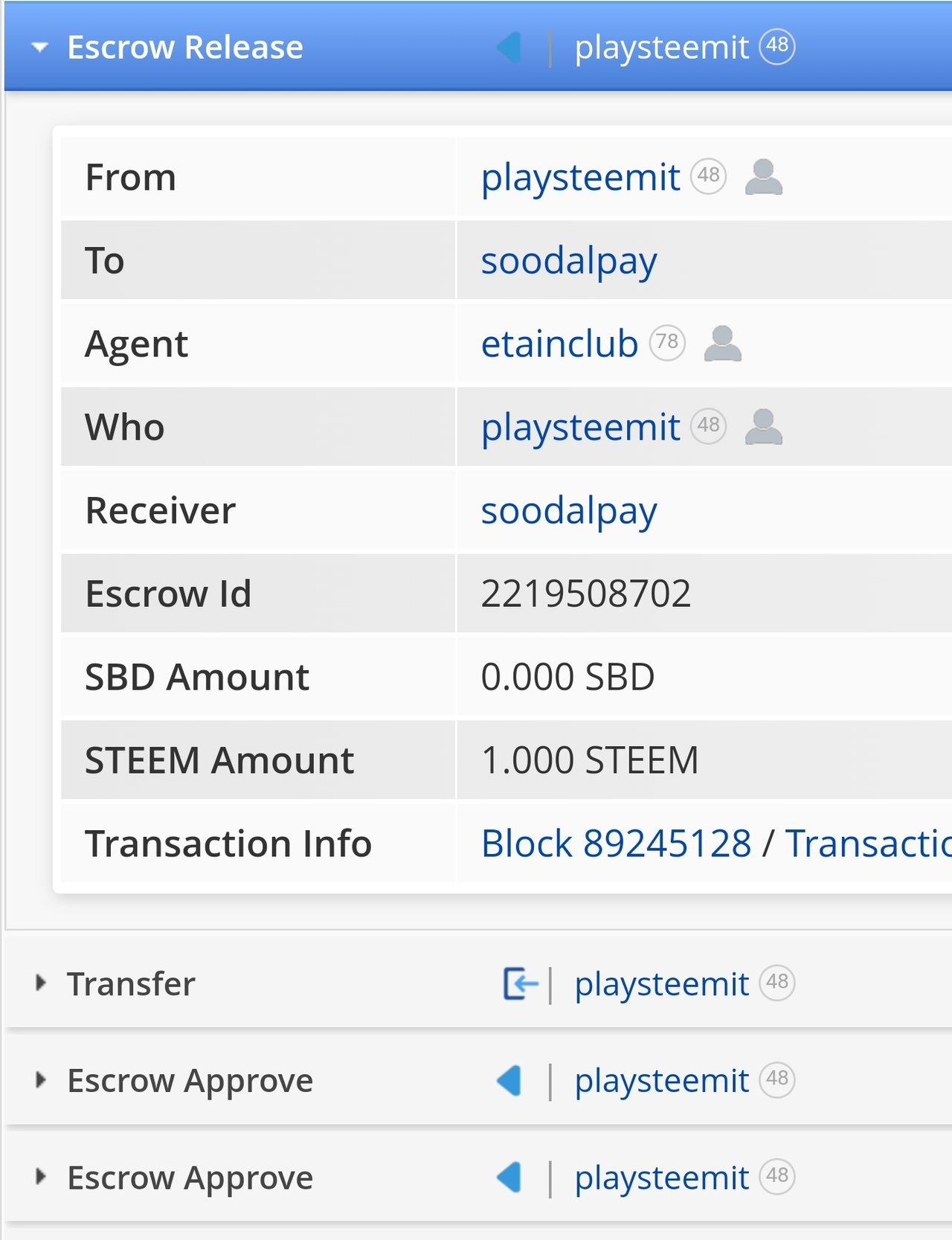The image size is (952, 1240).
Task: Click the incoming transfer icon in Transfer row
Action: (x=521, y=983)
